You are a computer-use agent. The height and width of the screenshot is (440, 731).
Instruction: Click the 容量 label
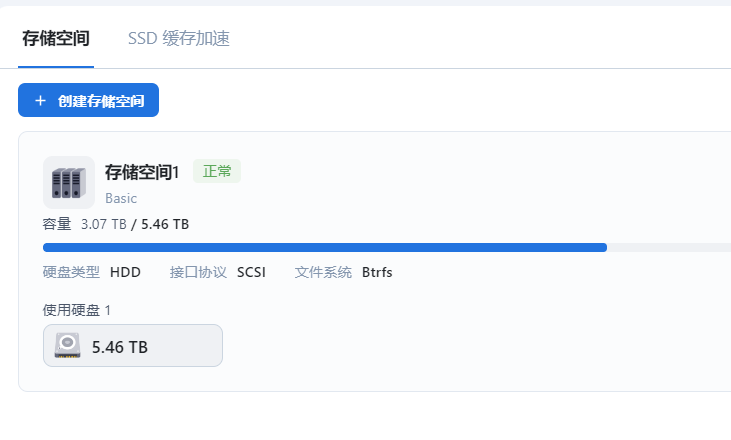57,224
